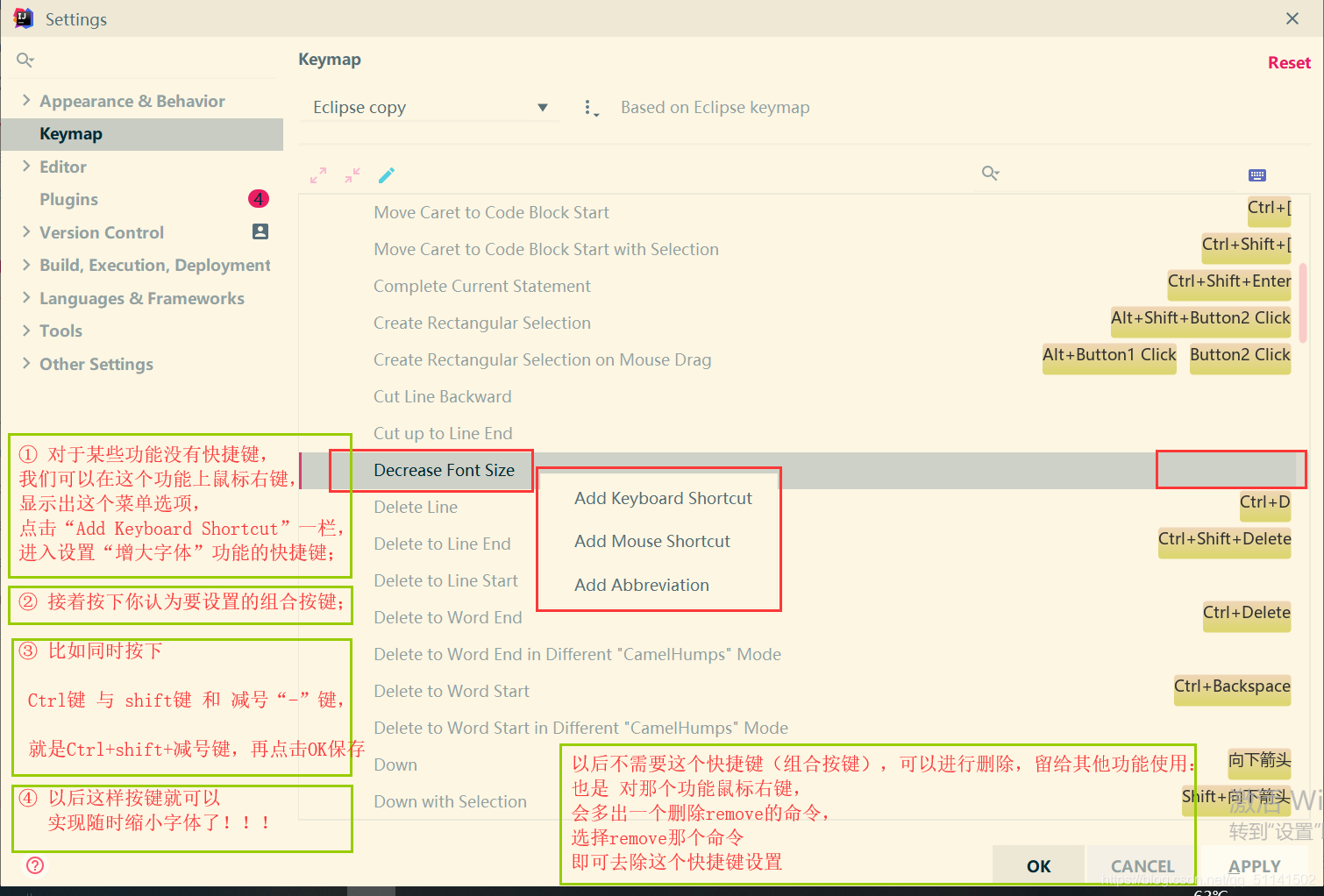Click the CANCEL button
Screen dimensions: 1324x896
[x=1142, y=866]
